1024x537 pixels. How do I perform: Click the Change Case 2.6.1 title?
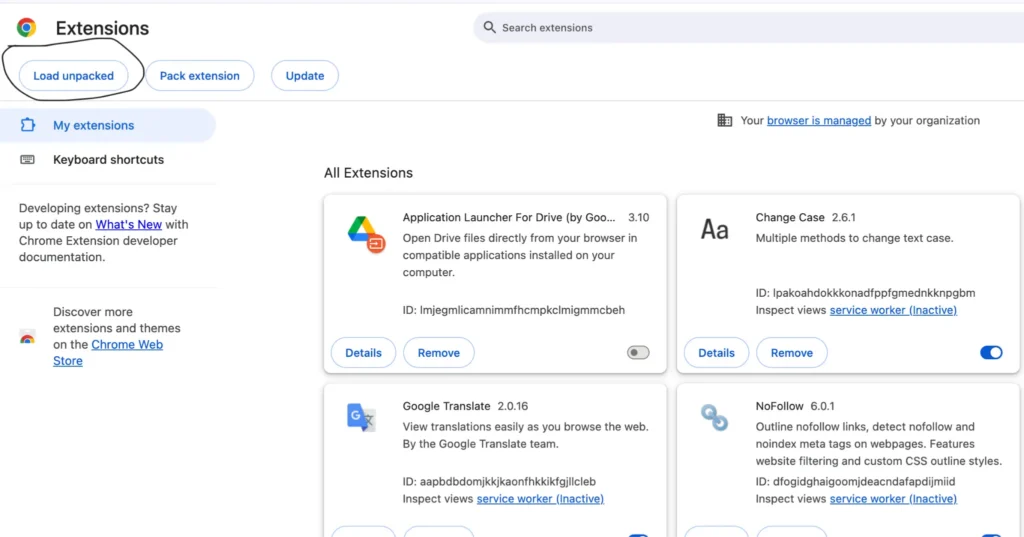tap(805, 218)
